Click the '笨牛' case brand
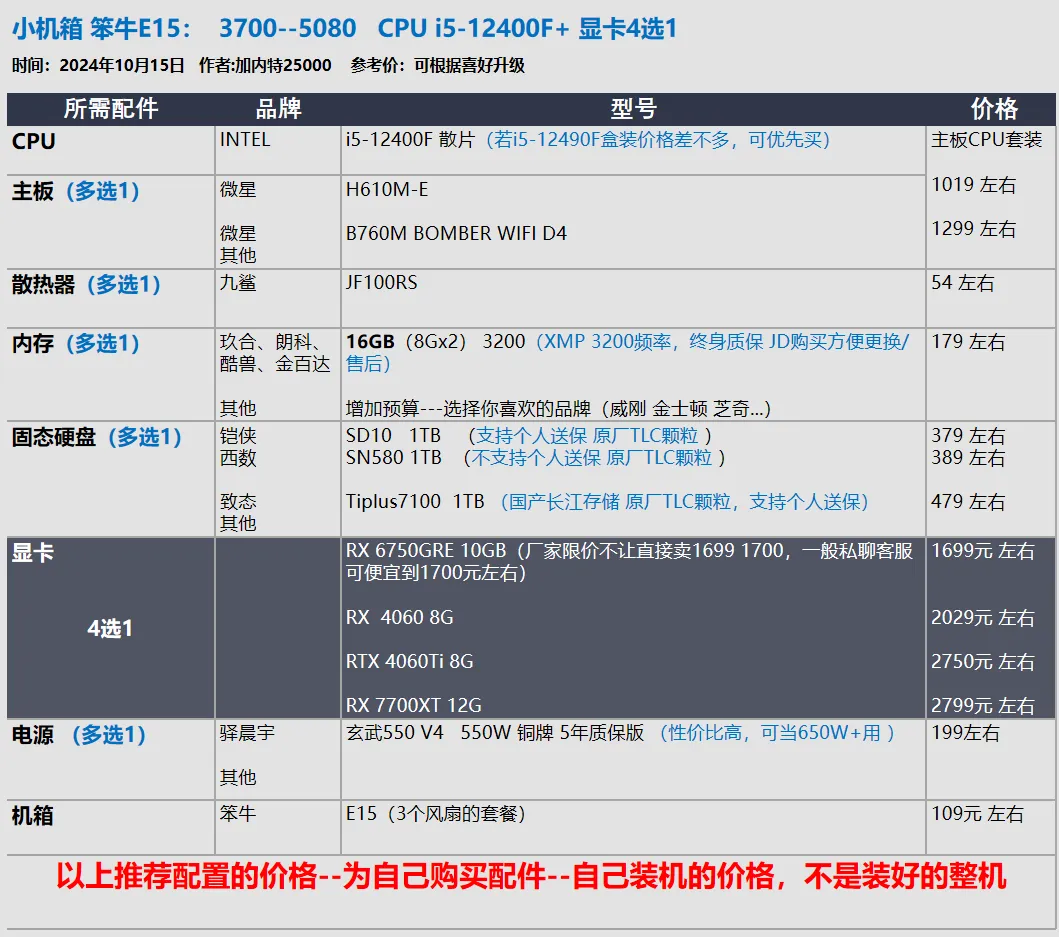1059x937 pixels. tap(238, 813)
